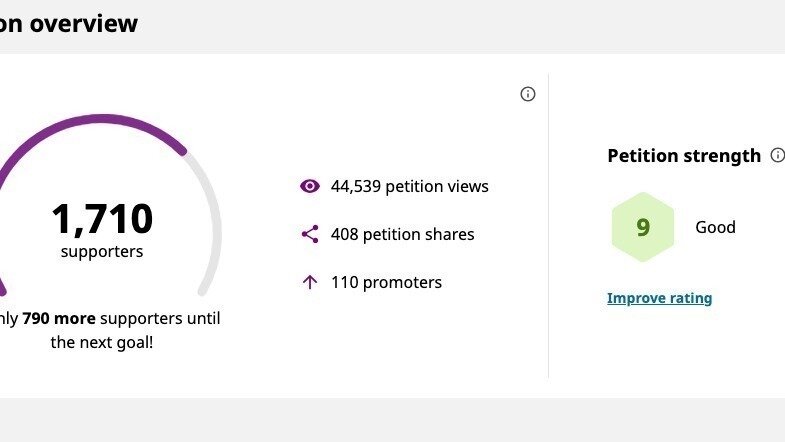Click the text 'the next goal!'
Image resolution: width=785 pixels, height=442 pixels.
click(102, 342)
